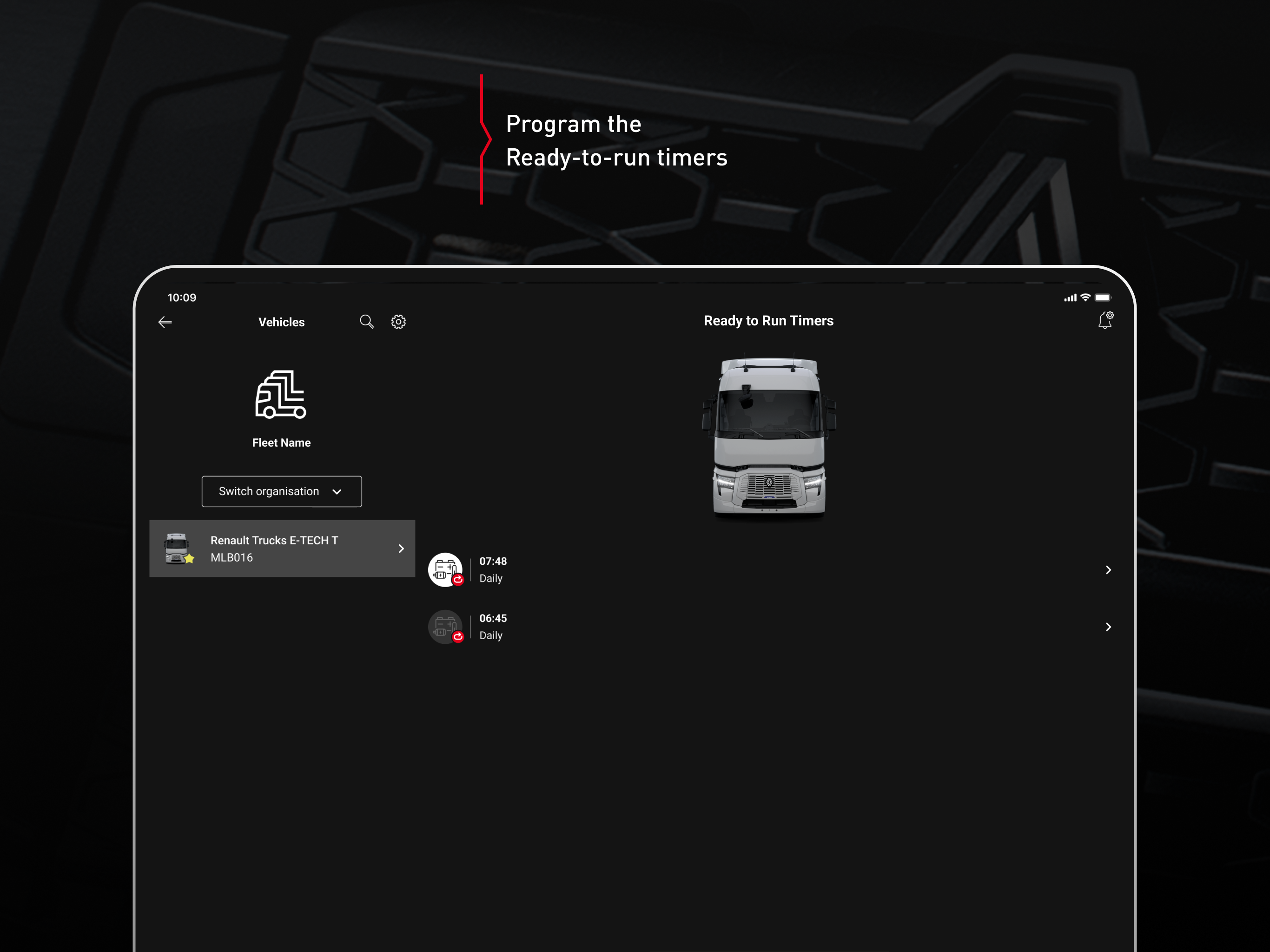1270x952 pixels.
Task: Click the 10:09 clock in status bar
Action: pos(182,297)
